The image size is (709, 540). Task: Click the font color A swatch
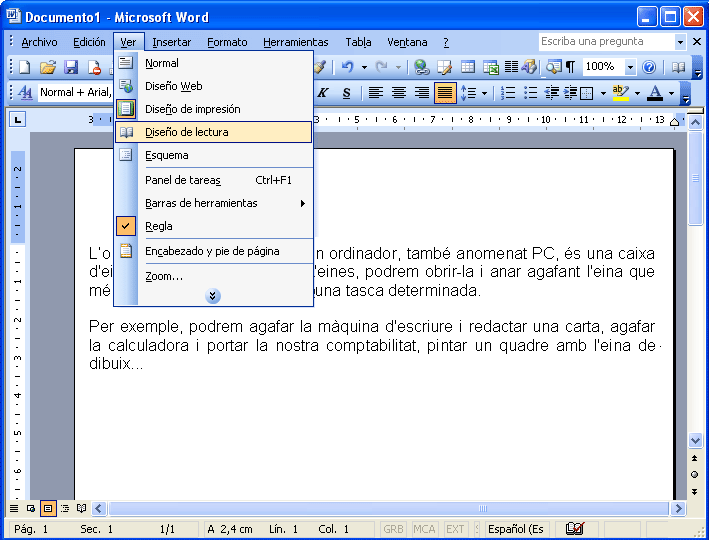tap(654, 93)
